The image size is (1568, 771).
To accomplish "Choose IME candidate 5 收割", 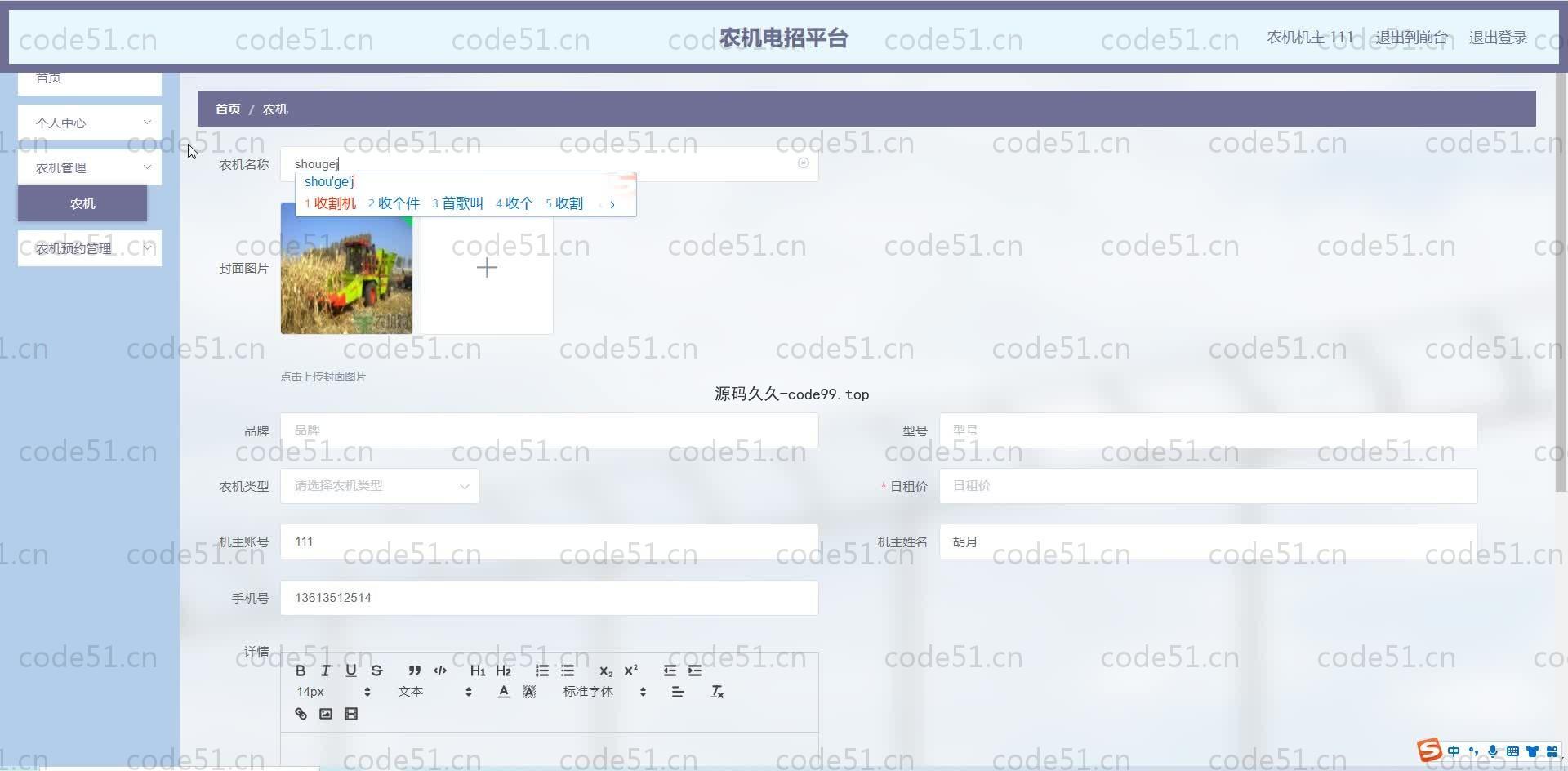I will [564, 203].
